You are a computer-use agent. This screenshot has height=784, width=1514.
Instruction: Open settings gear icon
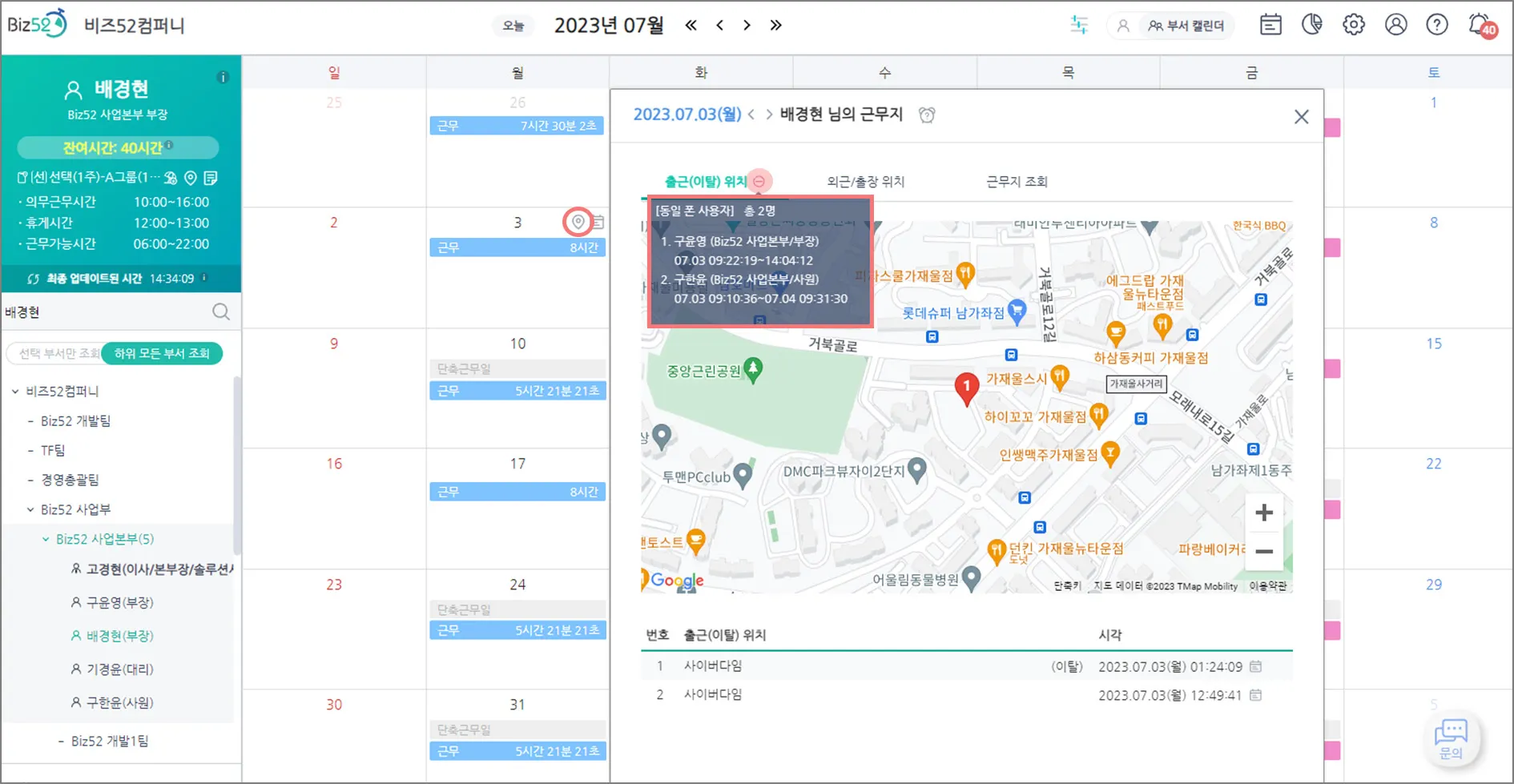tap(1354, 25)
